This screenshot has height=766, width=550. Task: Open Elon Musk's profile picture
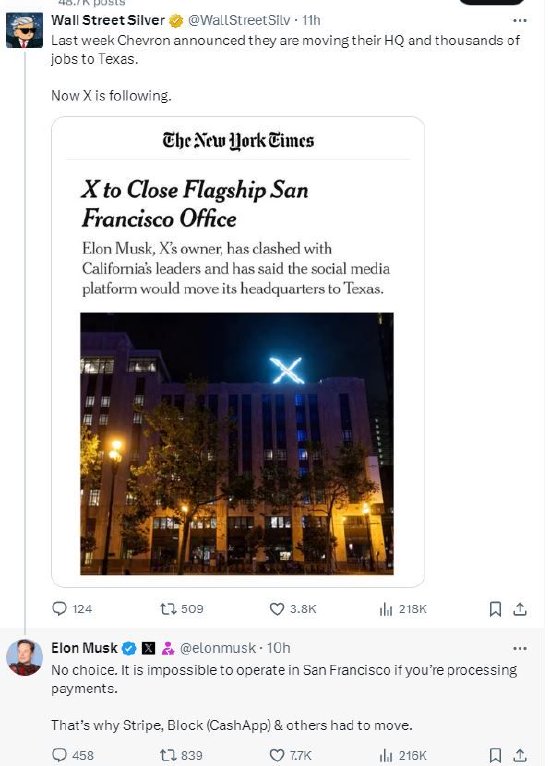pyautogui.click(x=24, y=657)
